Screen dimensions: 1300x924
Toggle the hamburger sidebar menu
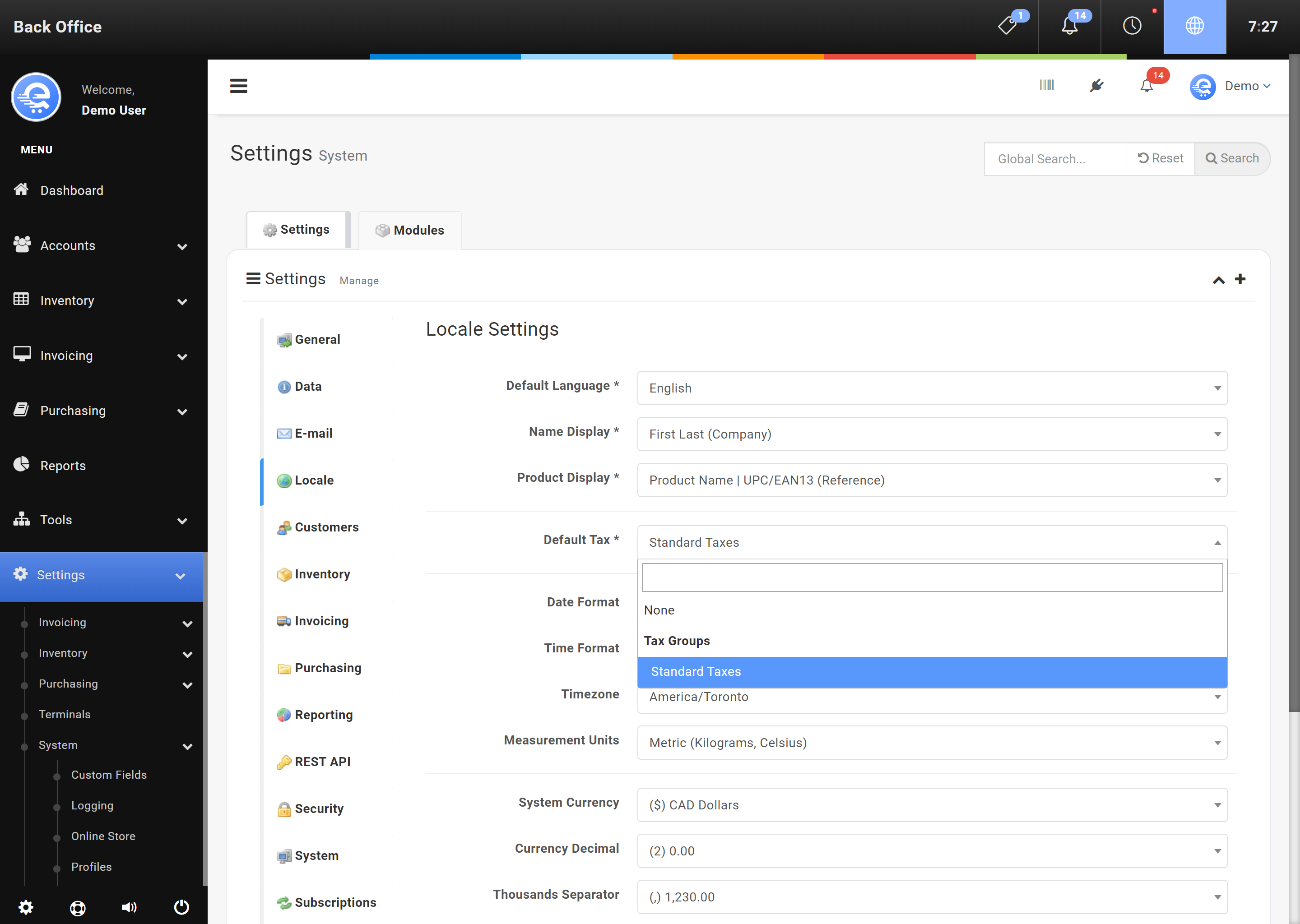pos(238,86)
